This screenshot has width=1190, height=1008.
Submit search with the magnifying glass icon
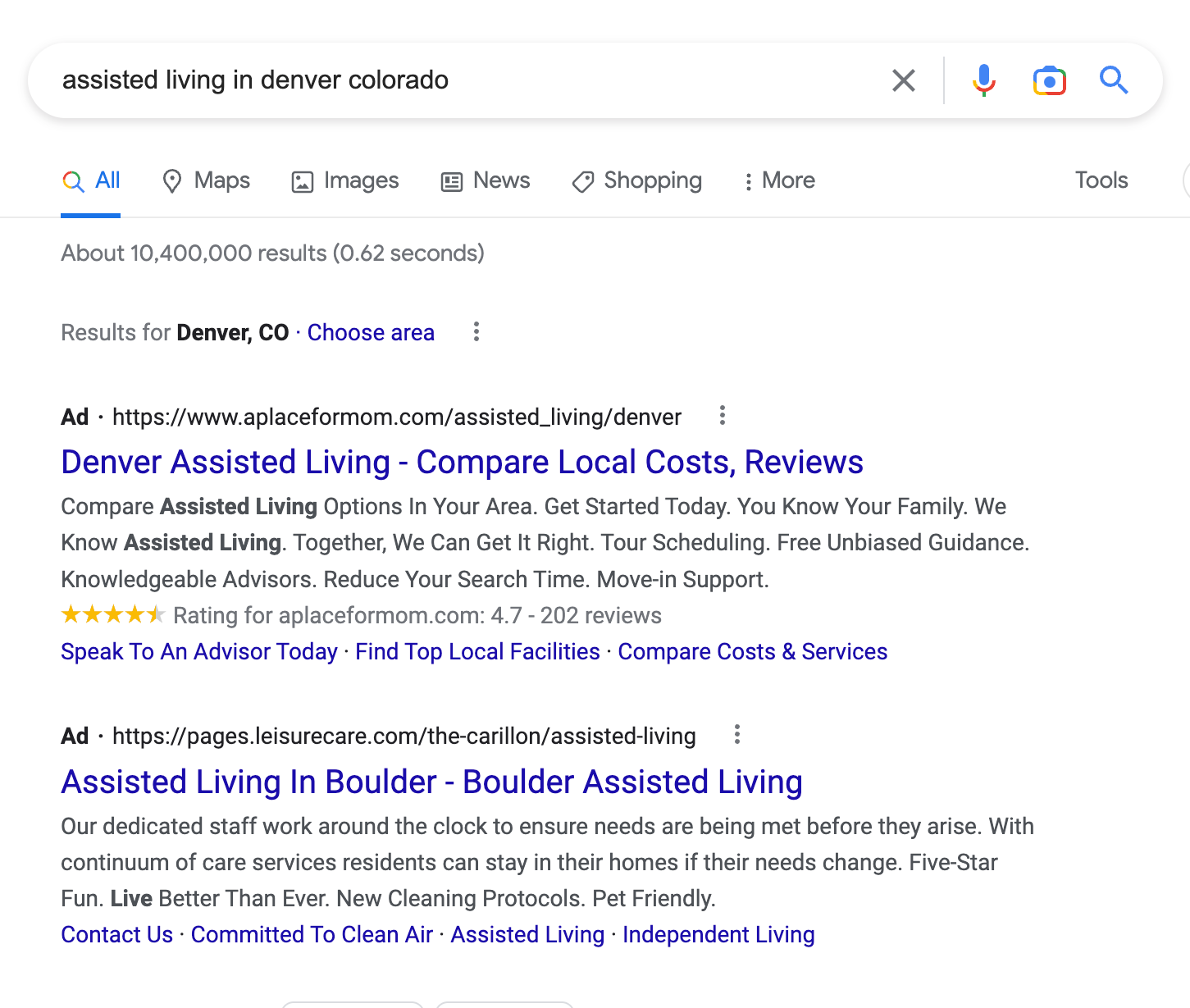[1114, 80]
